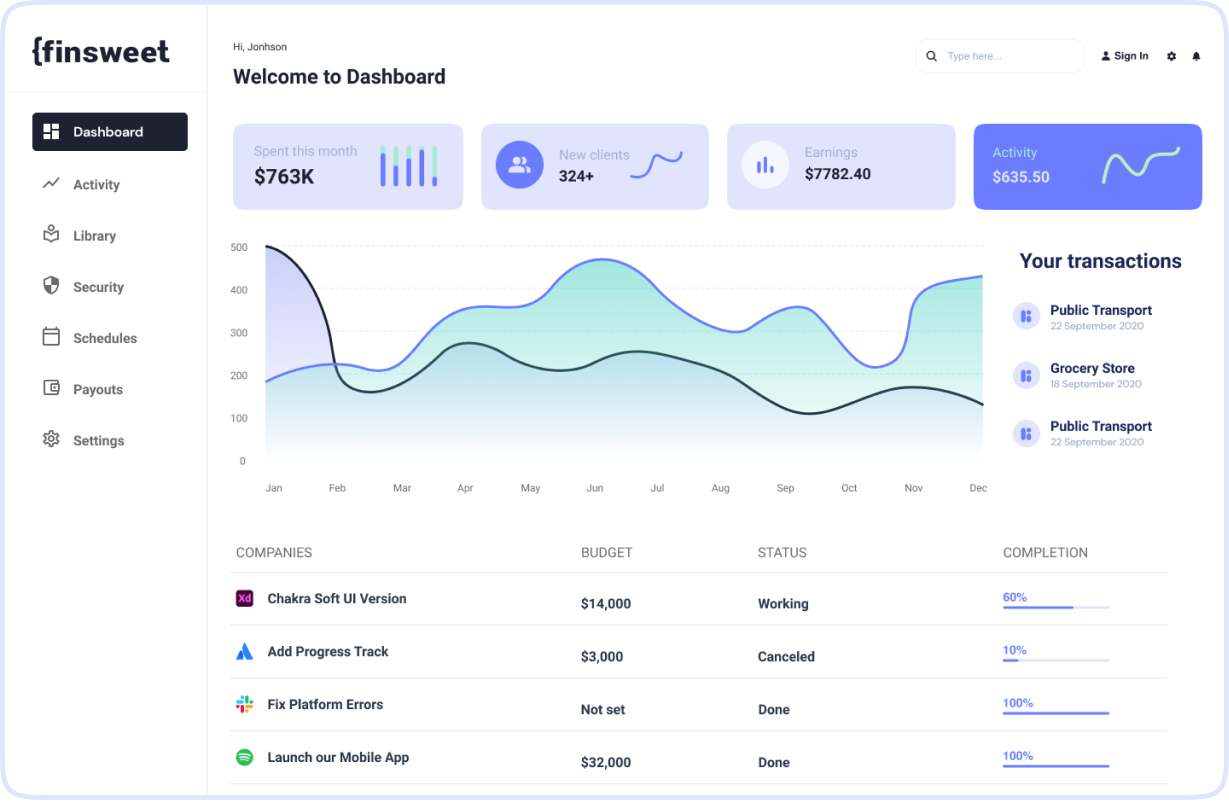Select the Payouts sidebar icon
The height and width of the screenshot is (801, 1229).
(x=51, y=389)
